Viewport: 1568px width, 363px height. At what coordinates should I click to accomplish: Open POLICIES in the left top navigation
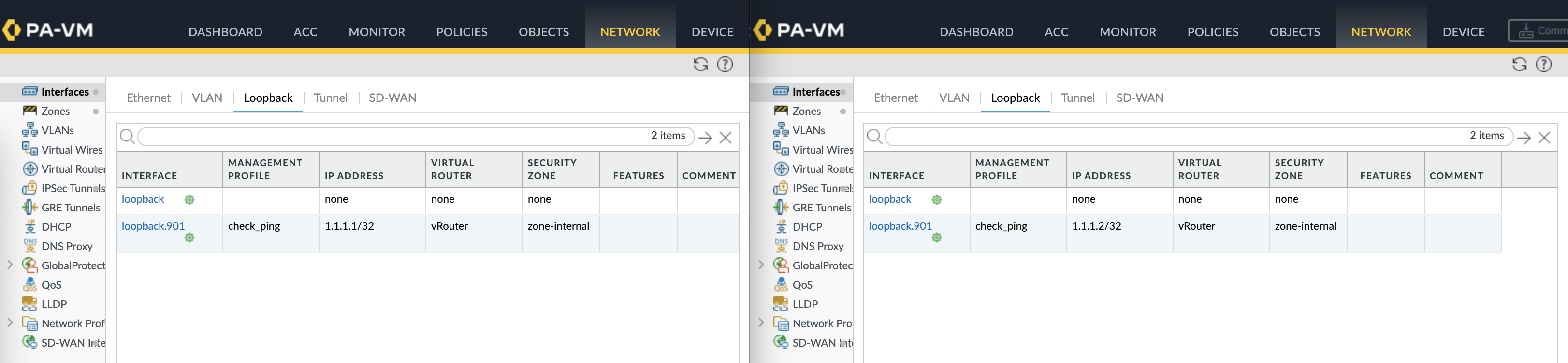(462, 32)
